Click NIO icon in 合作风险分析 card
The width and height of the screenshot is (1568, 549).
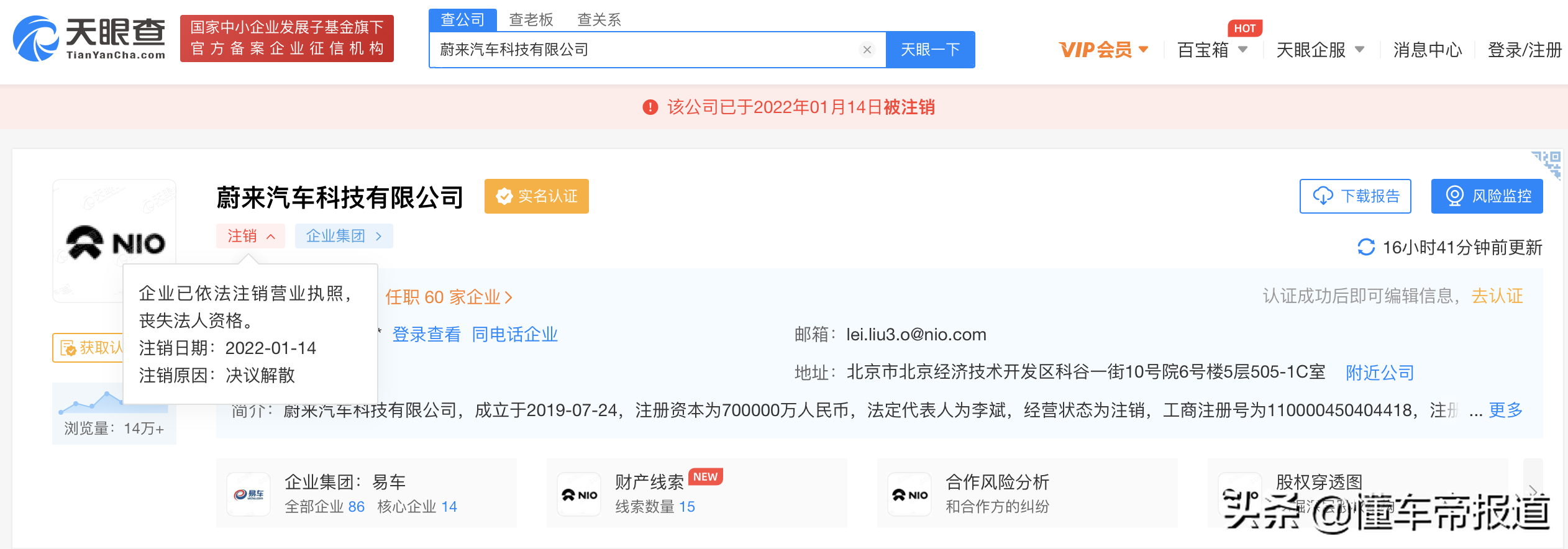click(909, 494)
